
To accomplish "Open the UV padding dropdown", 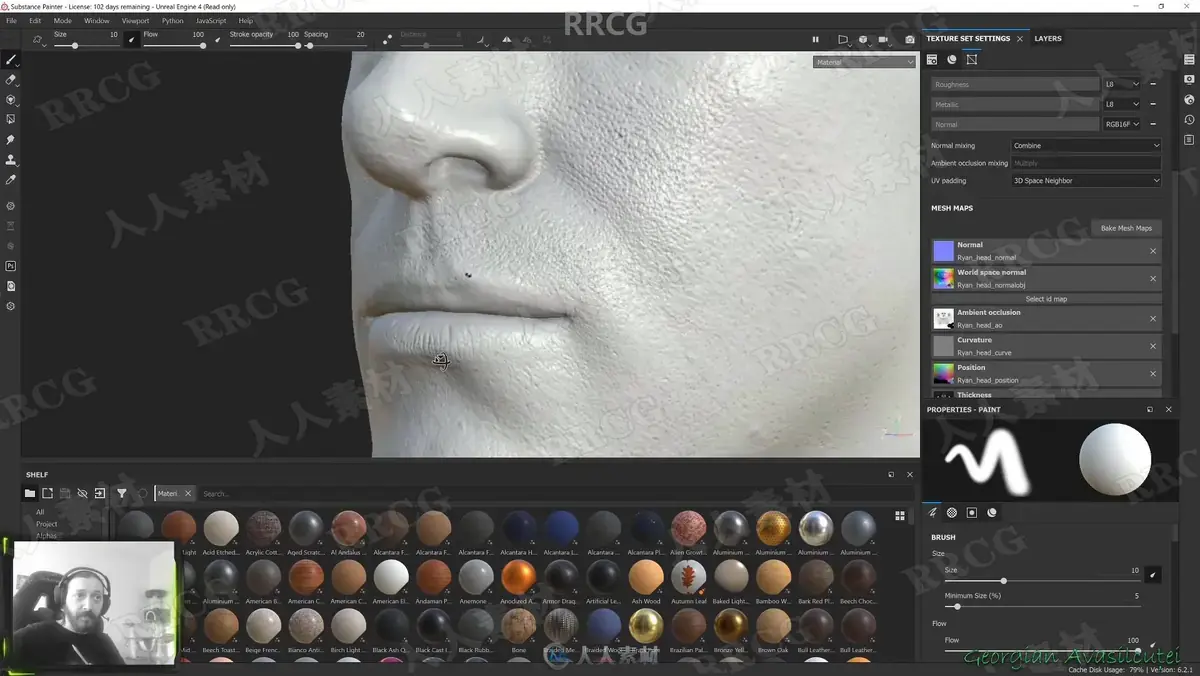I will point(1086,181).
